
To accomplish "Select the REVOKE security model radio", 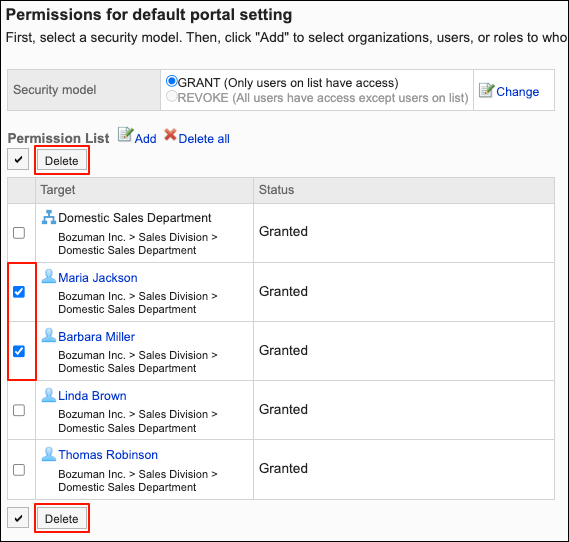I will [171, 96].
